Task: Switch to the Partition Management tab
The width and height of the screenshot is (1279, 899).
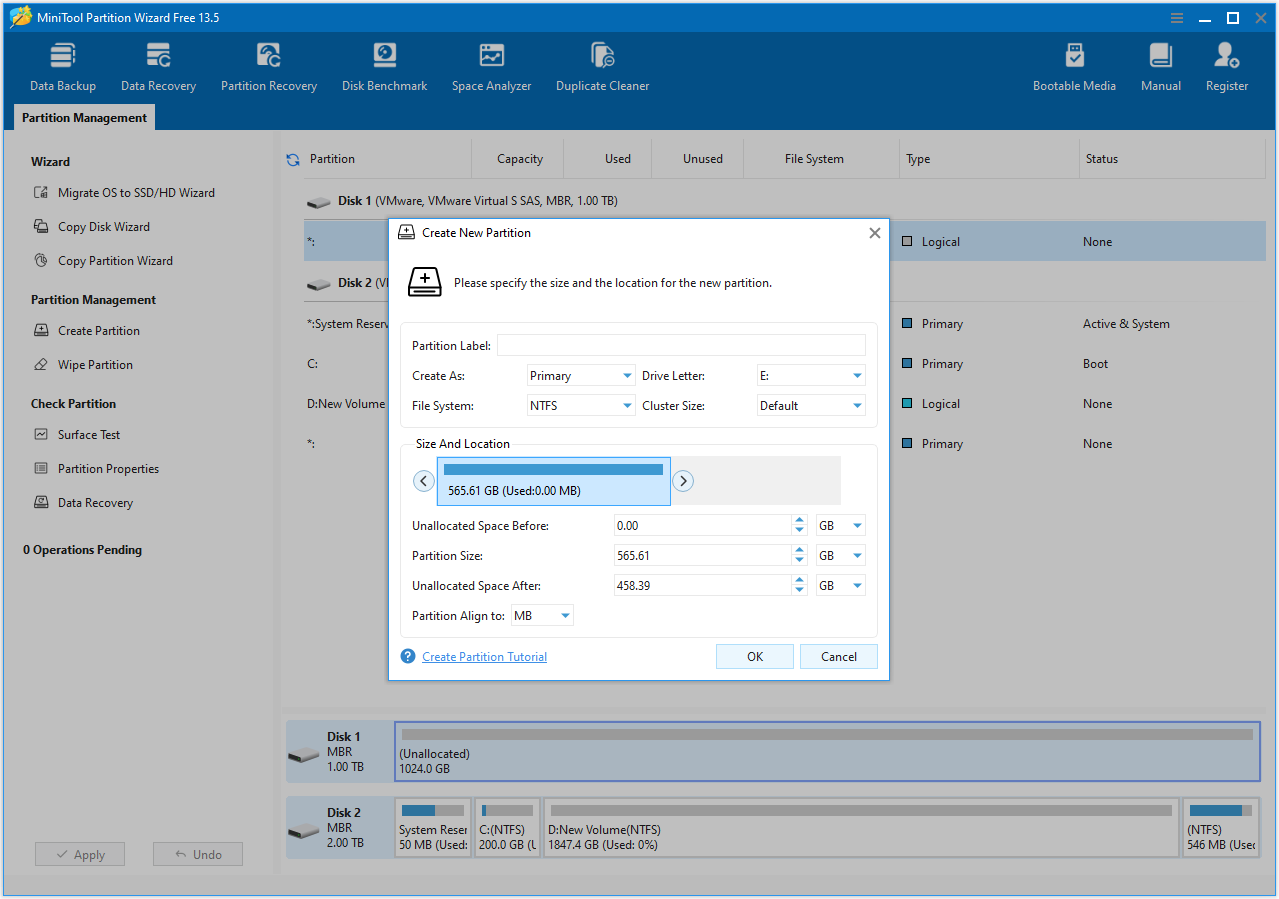Action: [x=83, y=117]
